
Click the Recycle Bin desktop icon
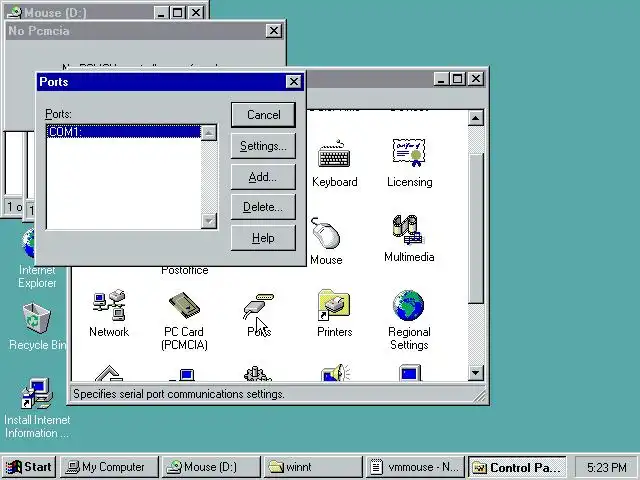pos(37,318)
